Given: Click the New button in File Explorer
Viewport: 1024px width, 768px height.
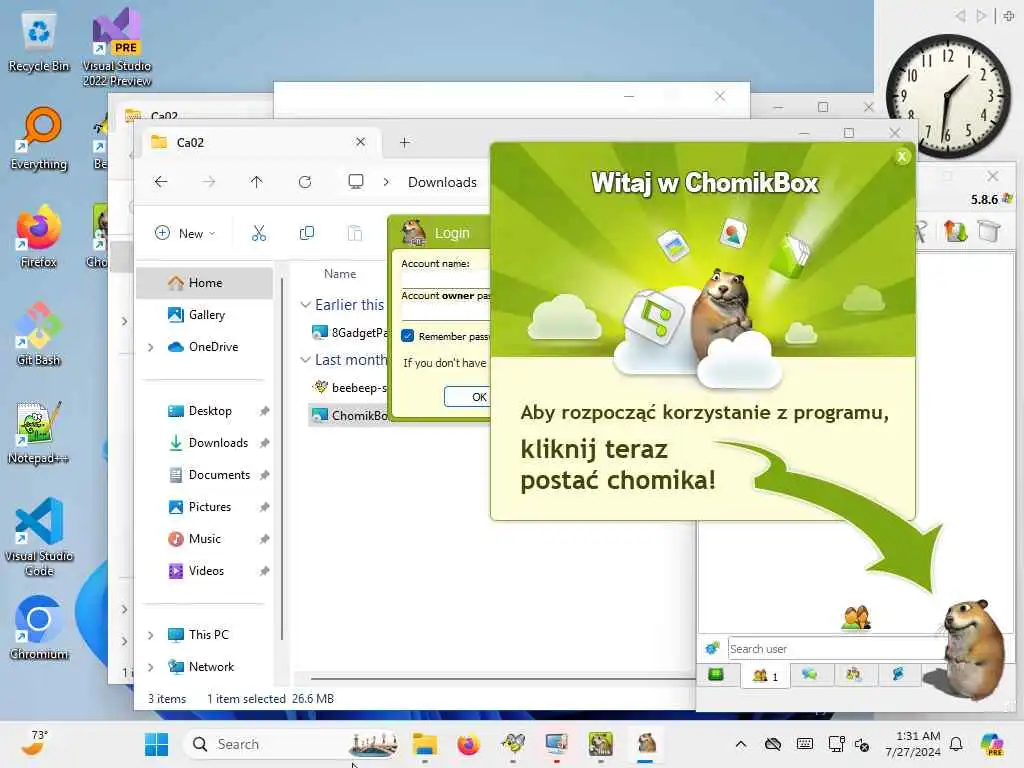Looking at the screenshot, I should click(185, 233).
